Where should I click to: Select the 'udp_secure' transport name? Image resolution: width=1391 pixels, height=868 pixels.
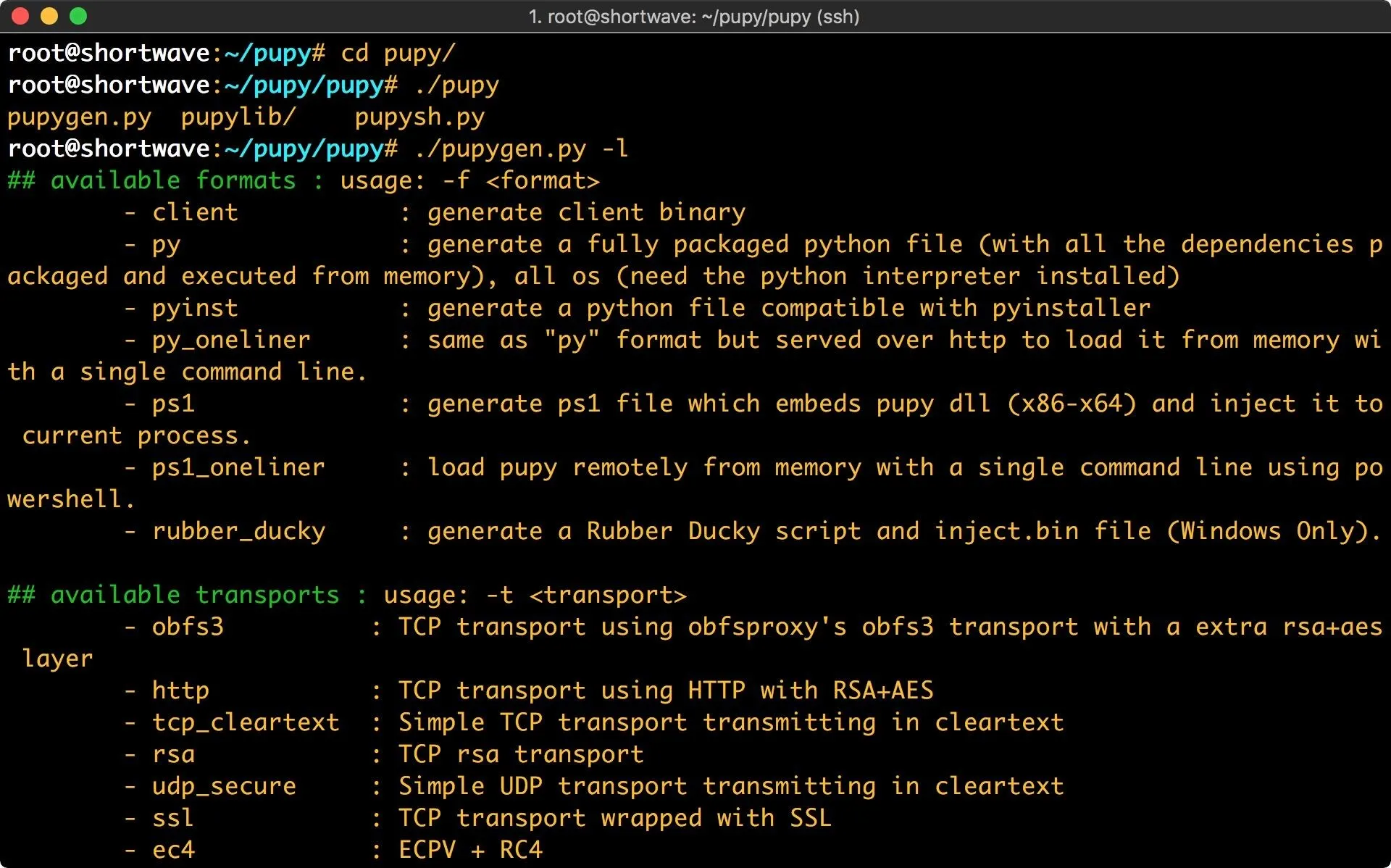pyautogui.click(x=225, y=787)
